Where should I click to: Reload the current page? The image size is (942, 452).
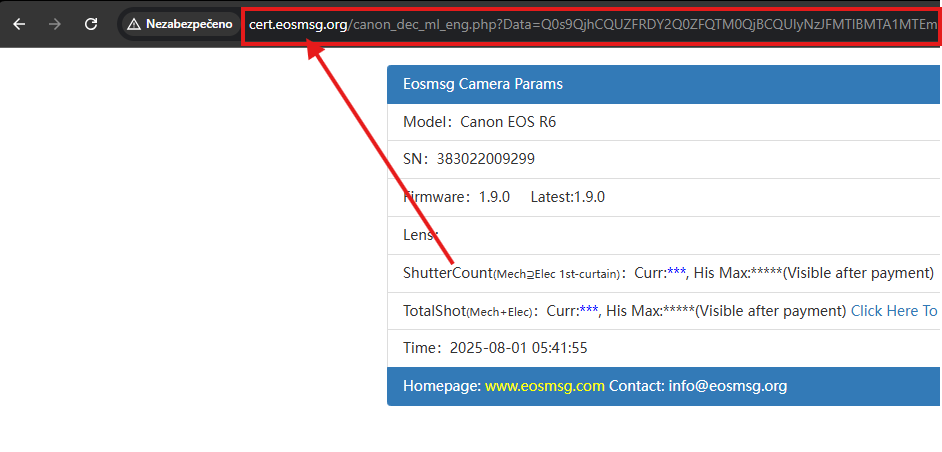(x=91, y=24)
